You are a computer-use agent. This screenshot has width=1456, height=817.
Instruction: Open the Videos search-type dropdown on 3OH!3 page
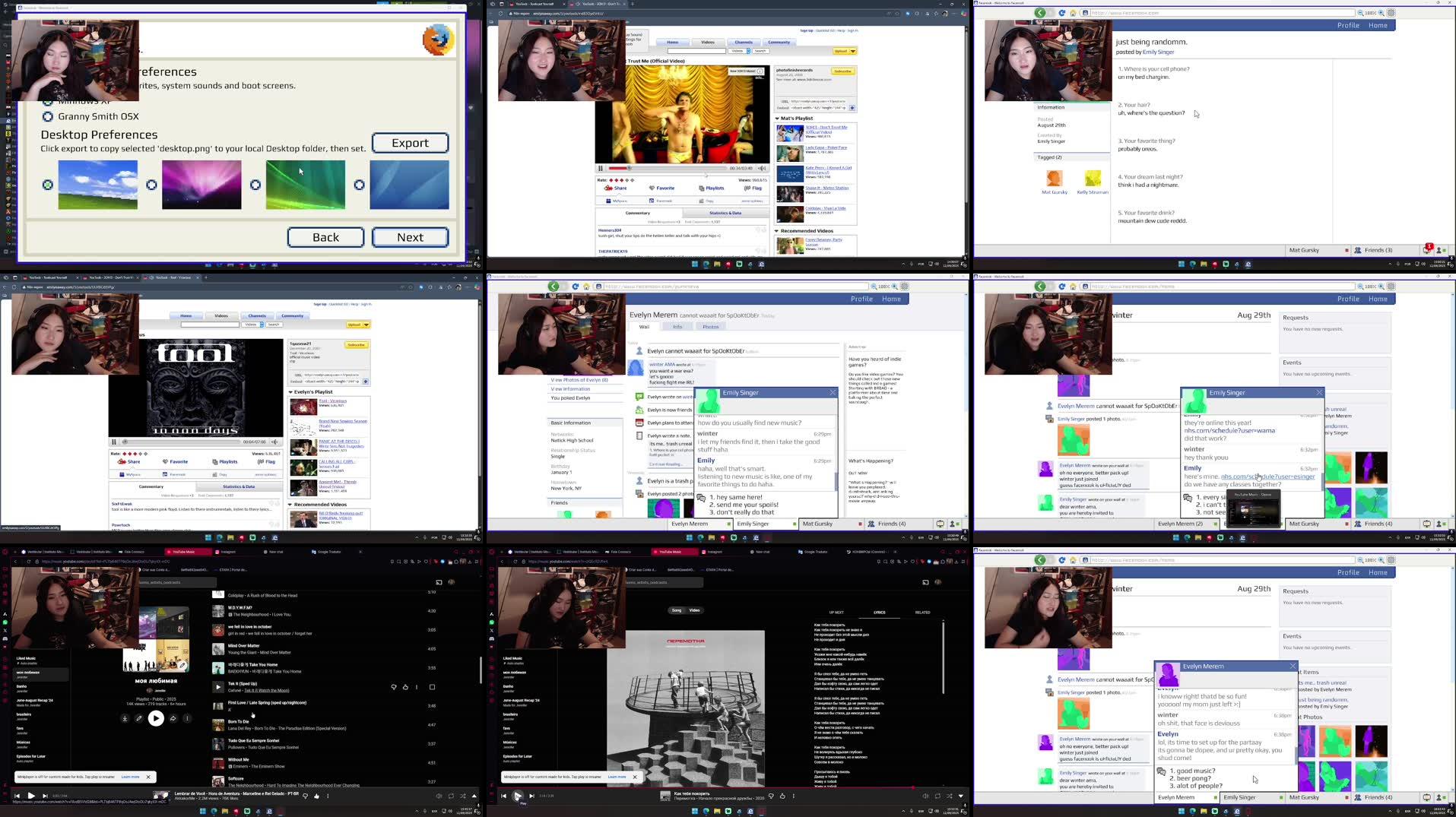pyautogui.click(x=740, y=51)
